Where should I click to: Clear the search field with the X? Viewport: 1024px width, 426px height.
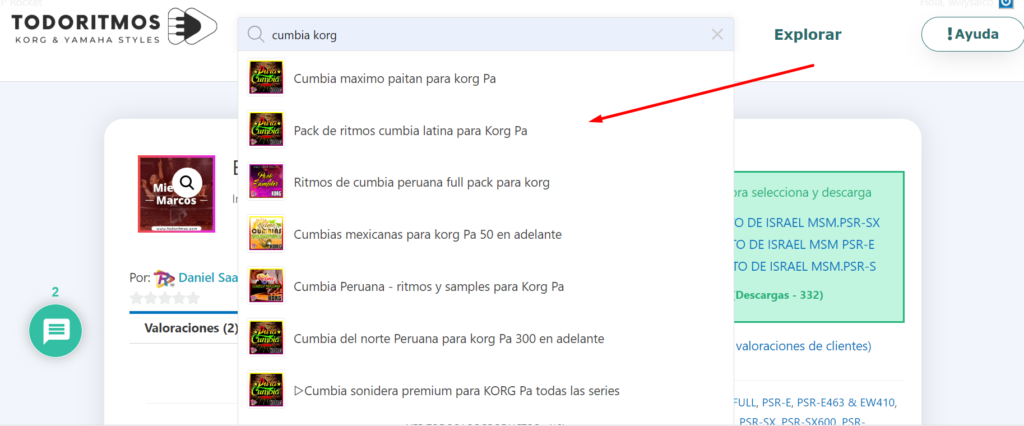click(x=717, y=35)
